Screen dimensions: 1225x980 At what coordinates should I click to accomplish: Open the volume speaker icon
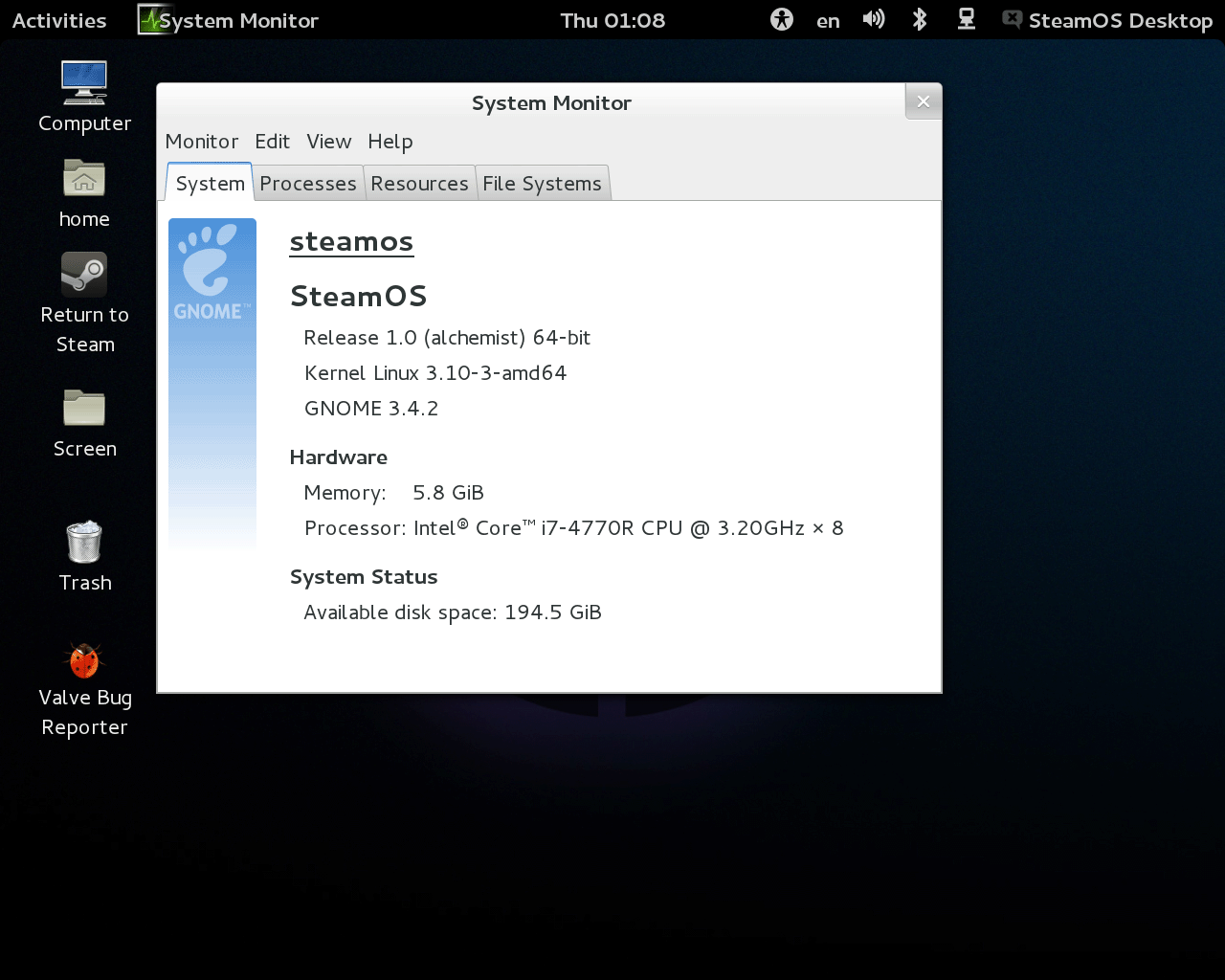pyautogui.click(x=873, y=19)
